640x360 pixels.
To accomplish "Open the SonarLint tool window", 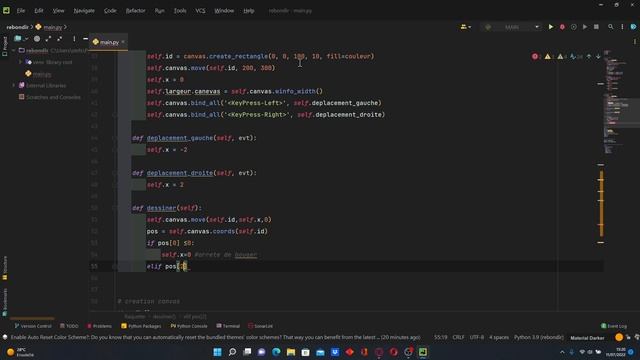I will 260,326.
